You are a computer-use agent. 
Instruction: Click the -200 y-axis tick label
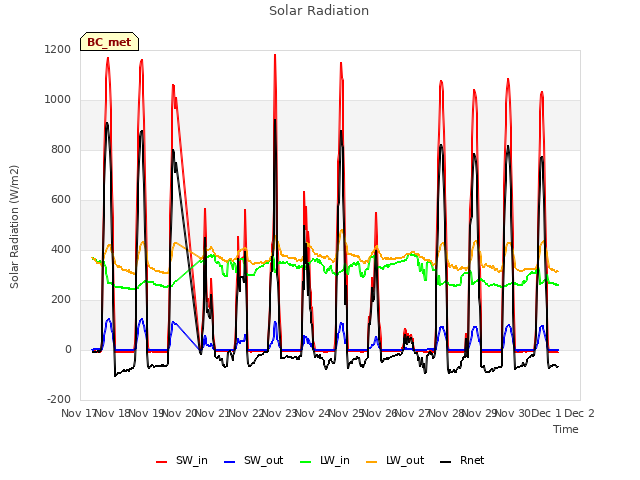click(x=59, y=400)
